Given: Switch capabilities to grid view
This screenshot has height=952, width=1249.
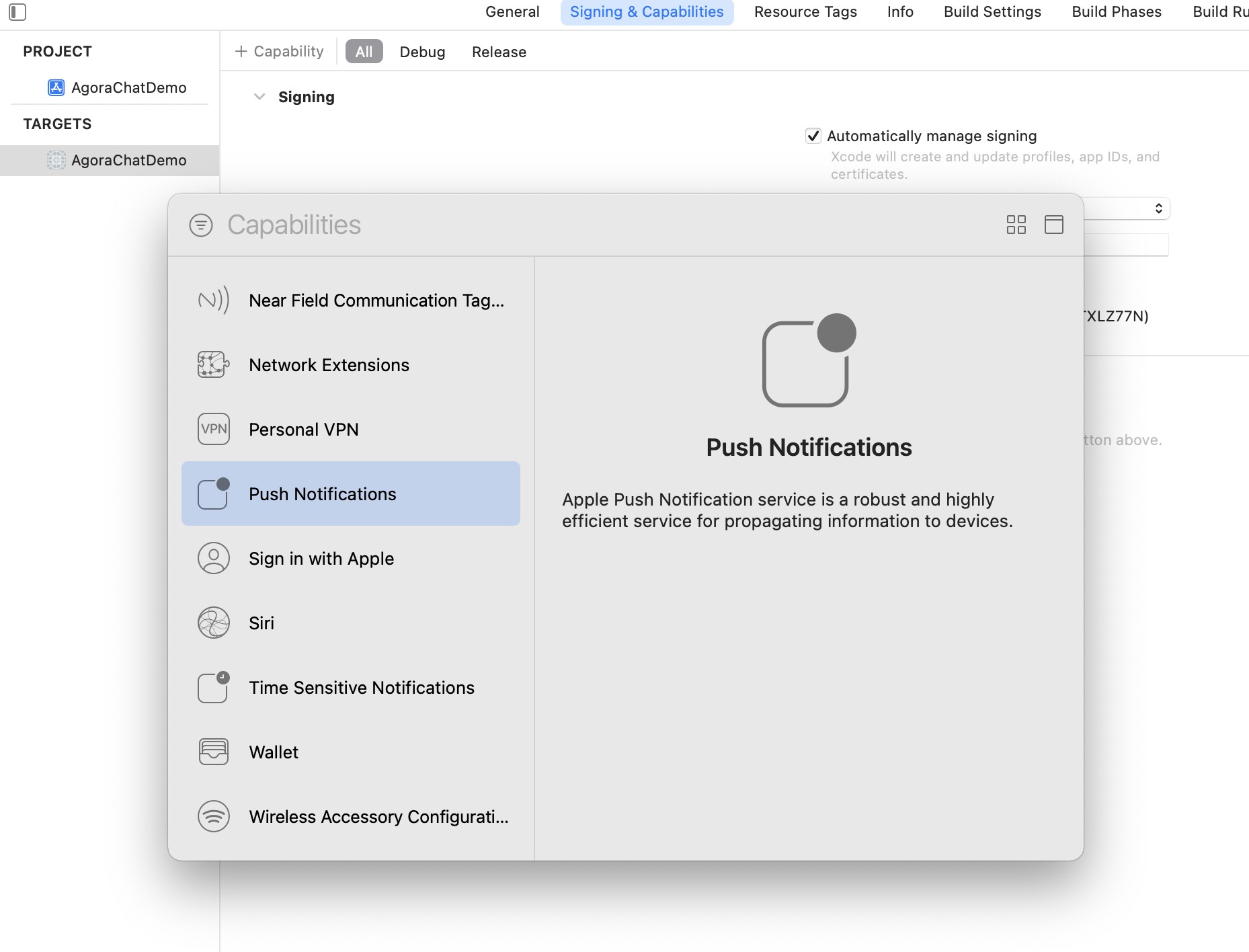Looking at the screenshot, I should tap(1016, 225).
